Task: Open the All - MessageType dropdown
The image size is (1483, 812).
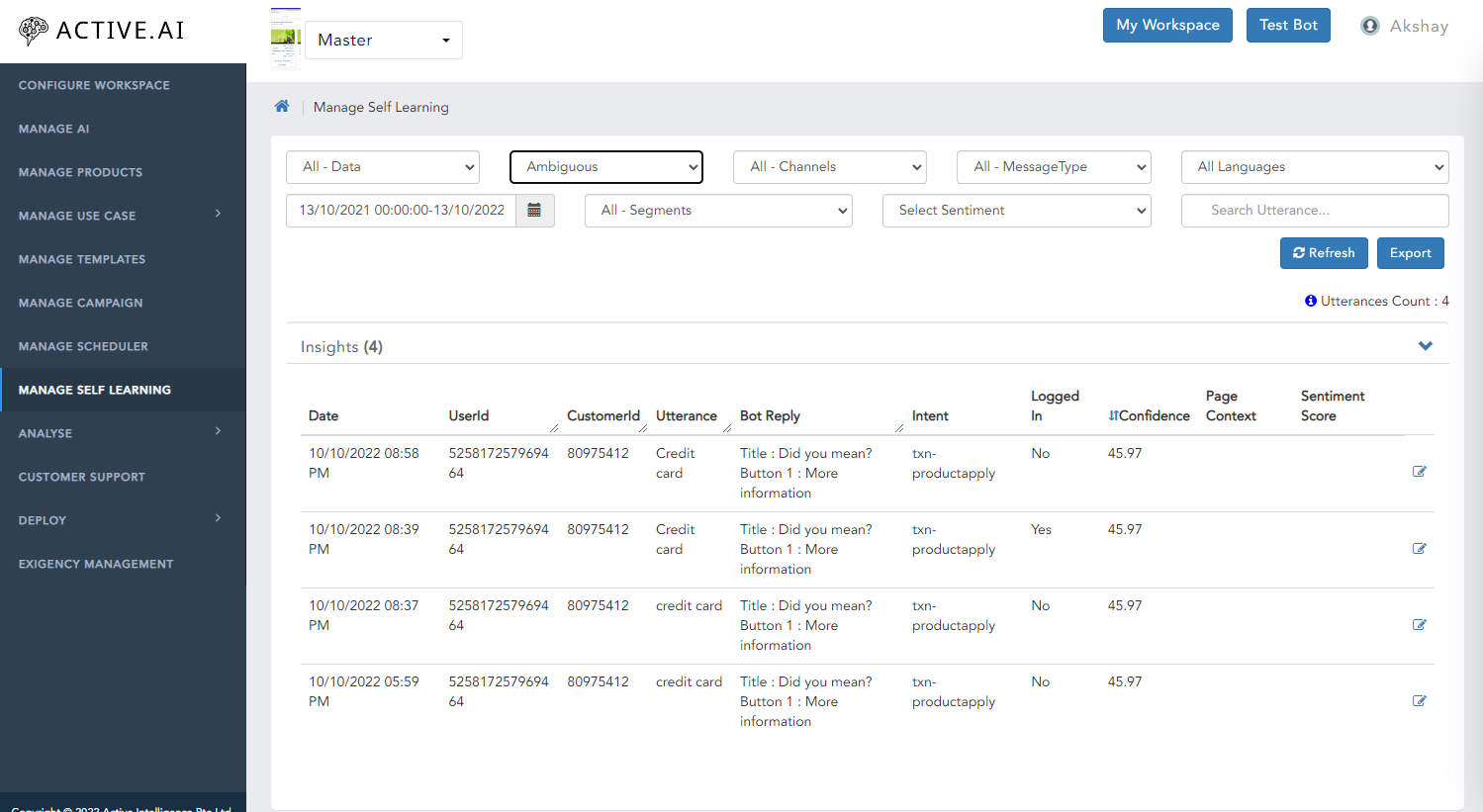Action: tap(1054, 167)
